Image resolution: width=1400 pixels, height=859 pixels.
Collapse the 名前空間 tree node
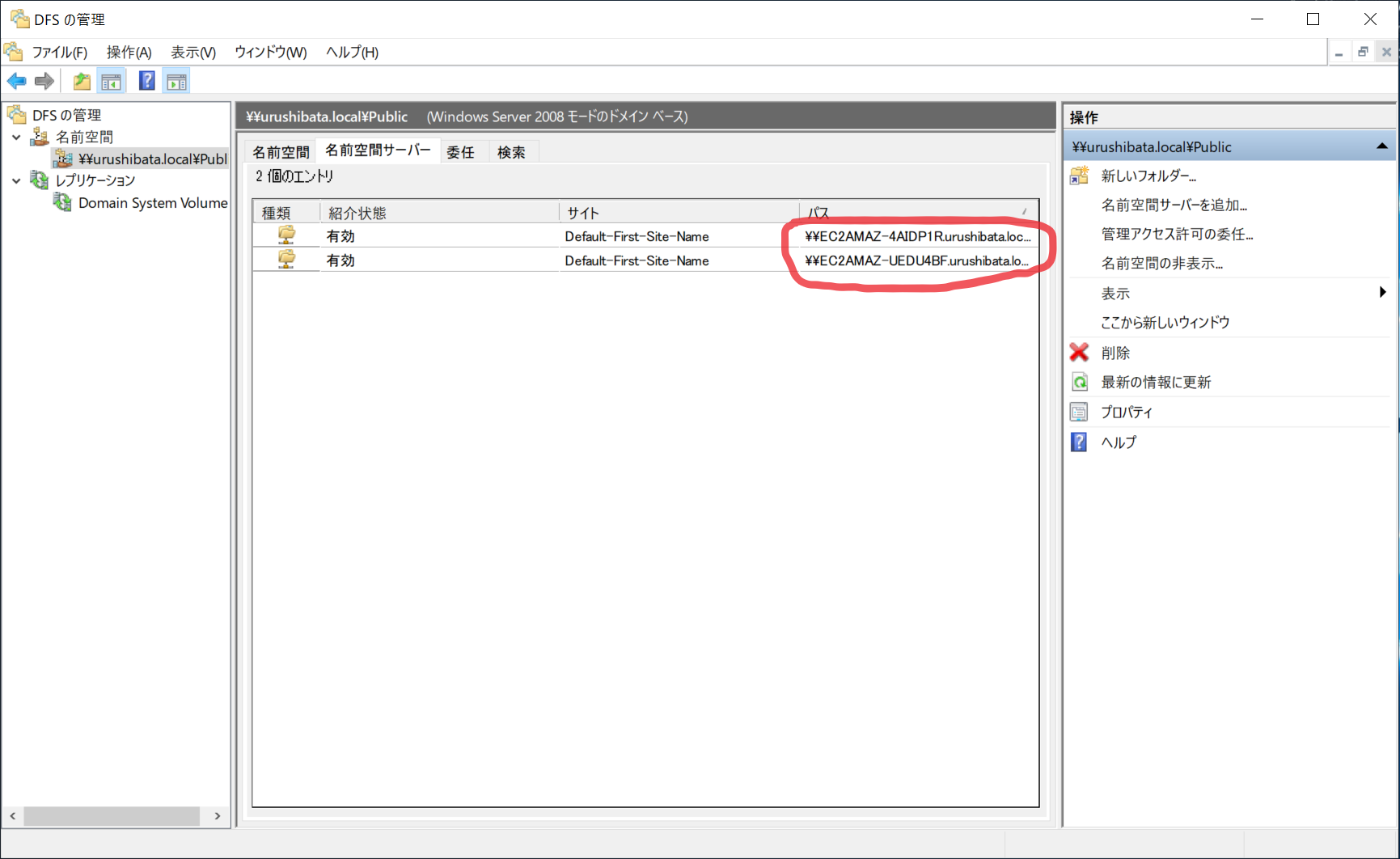[x=16, y=138]
